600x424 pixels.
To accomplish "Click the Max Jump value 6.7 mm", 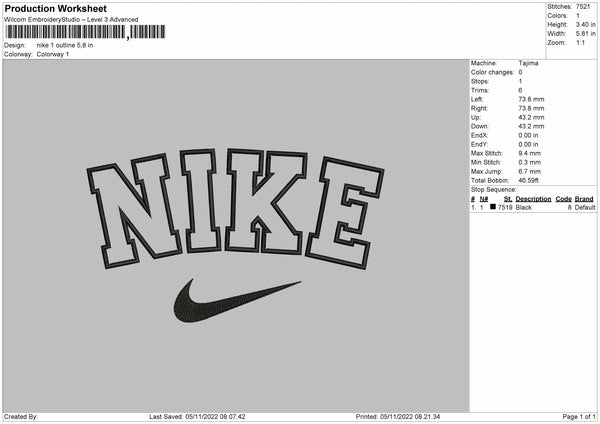I will tap(530, 171).
